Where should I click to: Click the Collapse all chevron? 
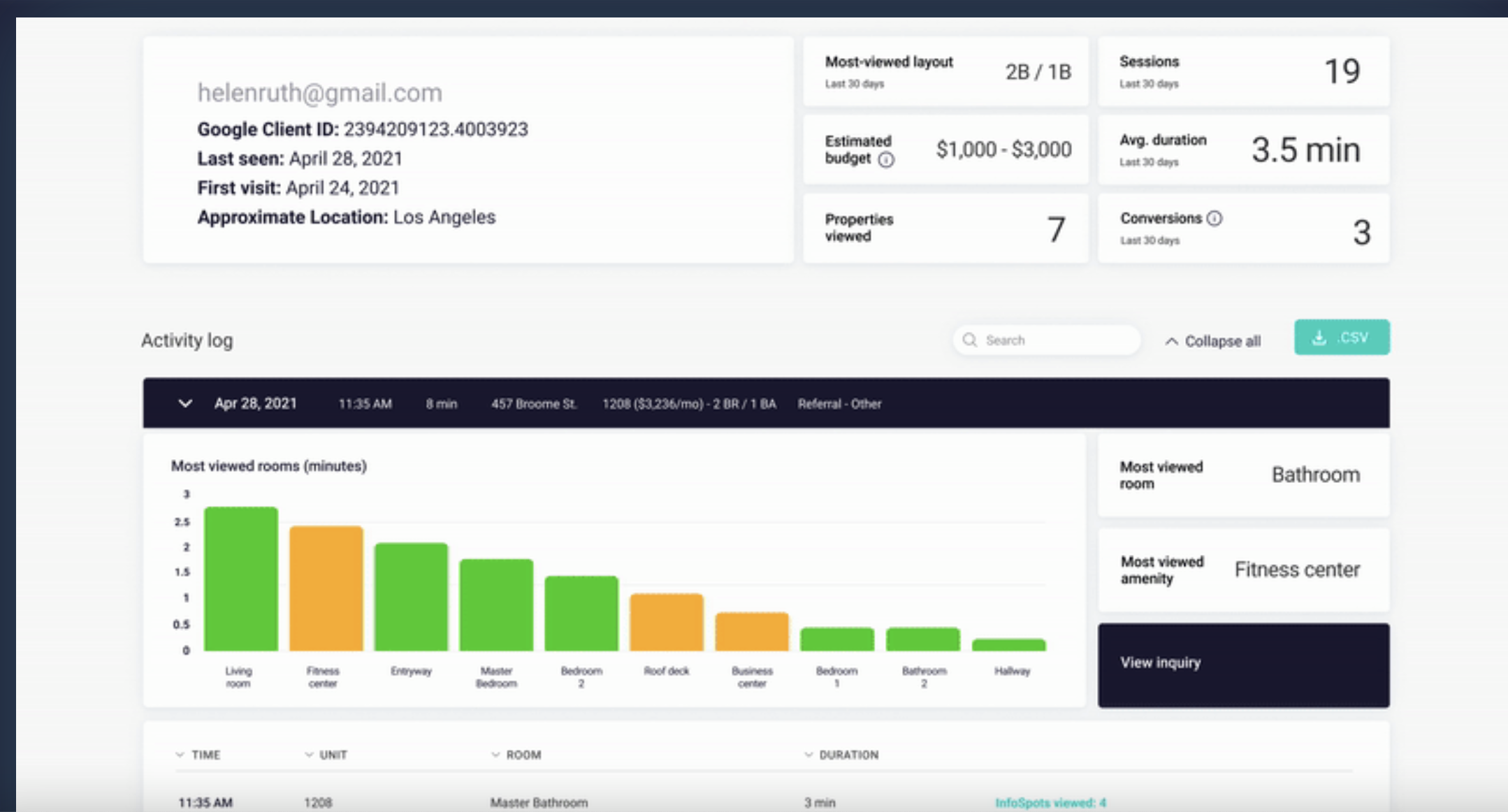point(1172,342)
